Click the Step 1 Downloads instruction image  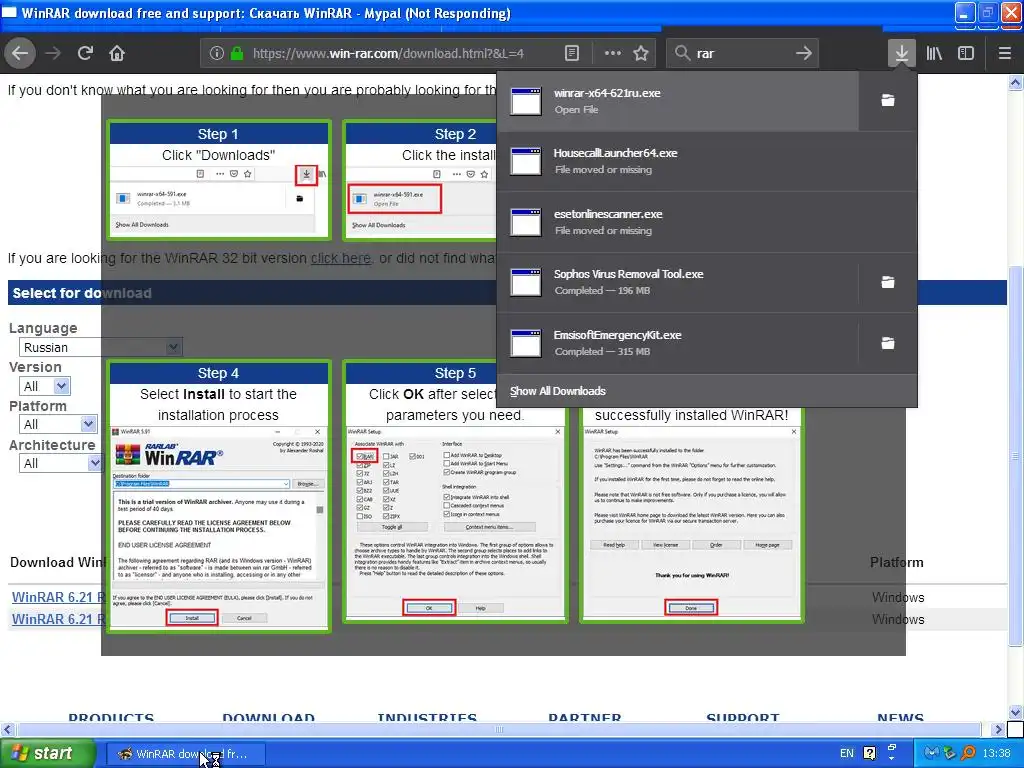219,180
